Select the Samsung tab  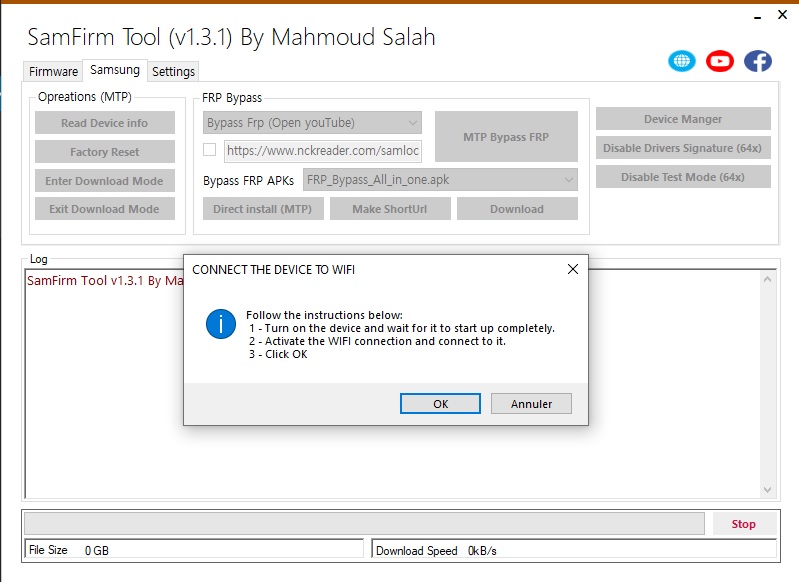pyautogui.click(x=115, y=70)
